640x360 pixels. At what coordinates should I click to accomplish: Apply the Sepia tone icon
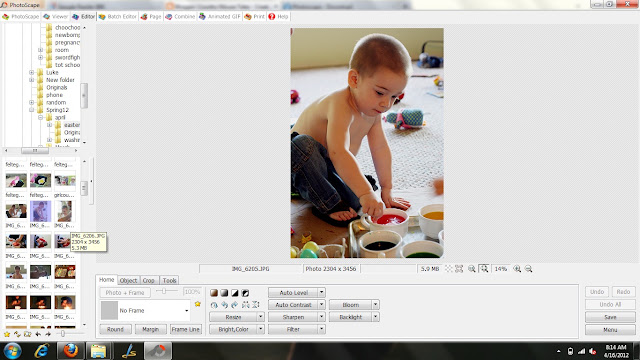(x=214, y=293)
